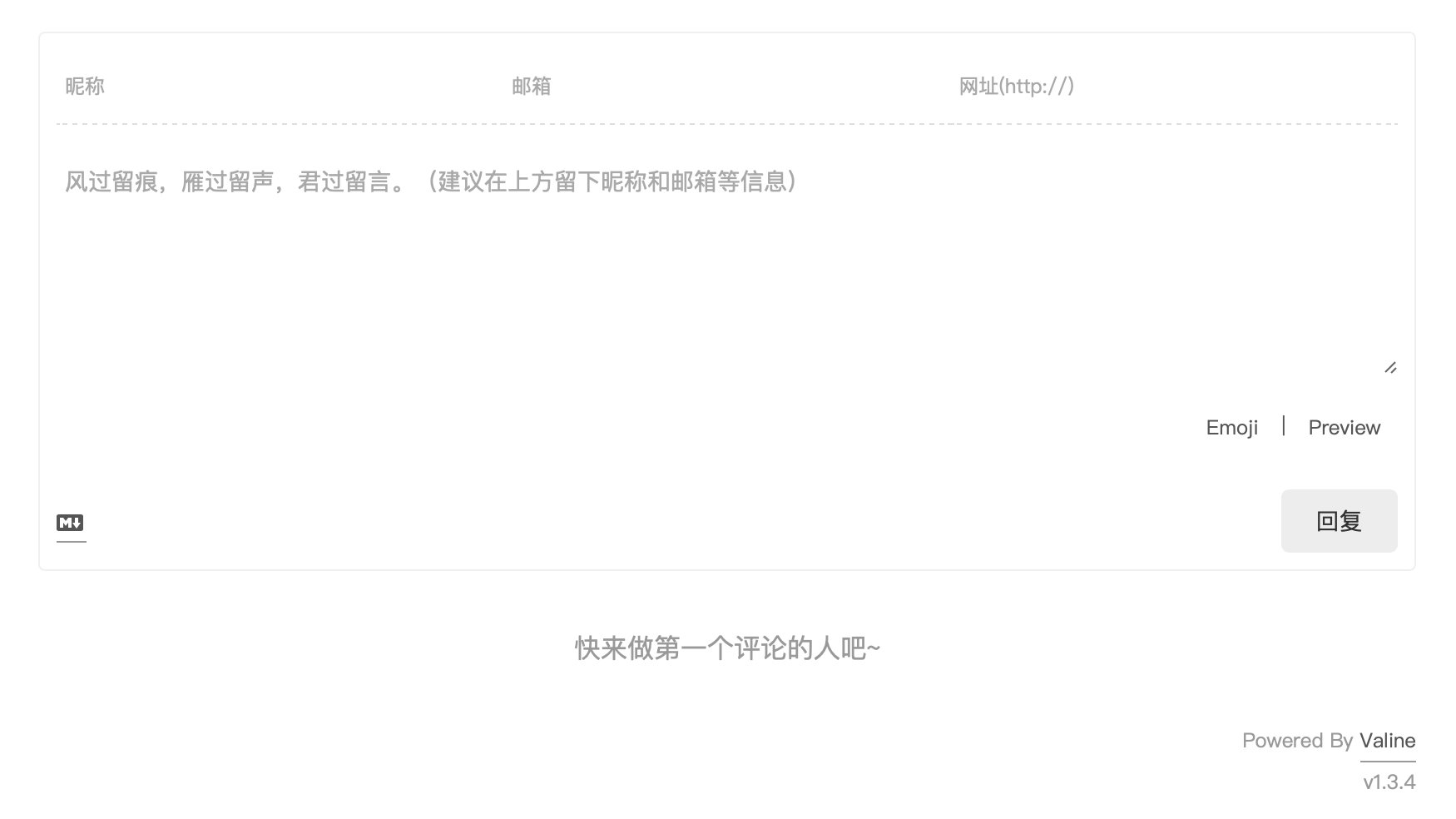
Task: Click the 风过留痕 placeholder text
Action: (x=111, y=181)
